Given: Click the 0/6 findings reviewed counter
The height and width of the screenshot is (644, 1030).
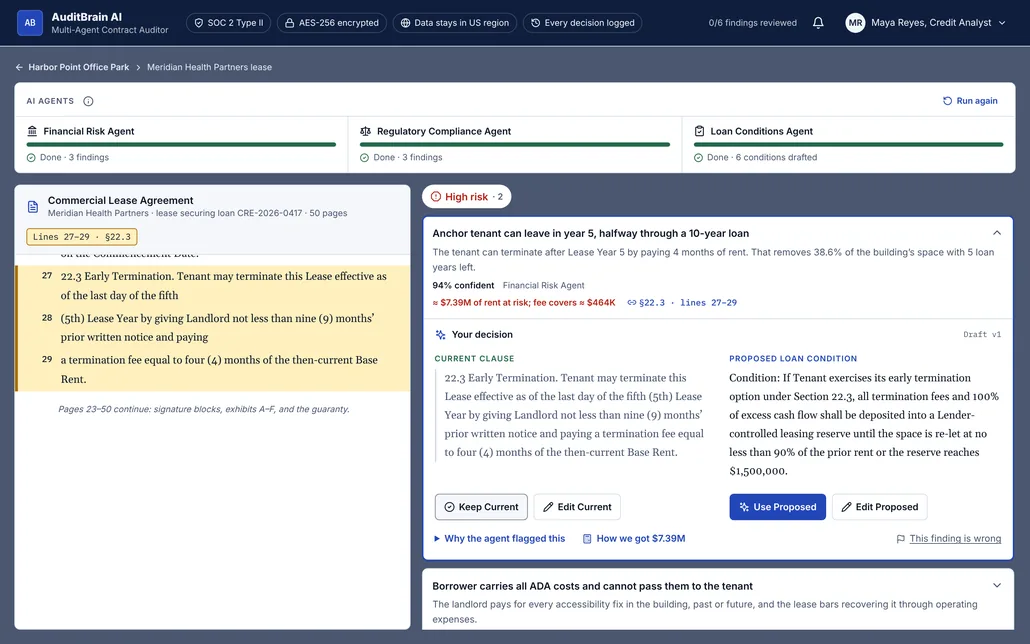Looking at the screenshot, I should pos(752,23).
